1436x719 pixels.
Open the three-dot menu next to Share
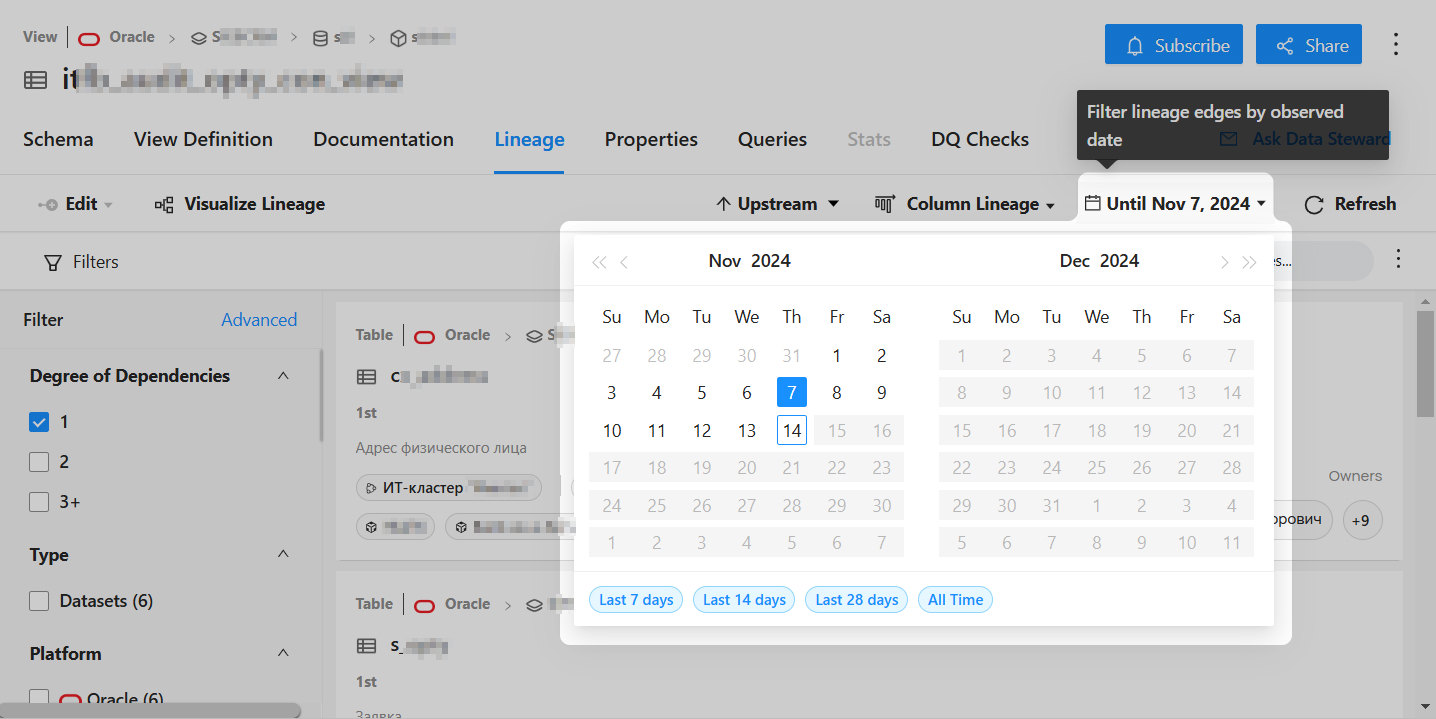[x=1396, y=45]
